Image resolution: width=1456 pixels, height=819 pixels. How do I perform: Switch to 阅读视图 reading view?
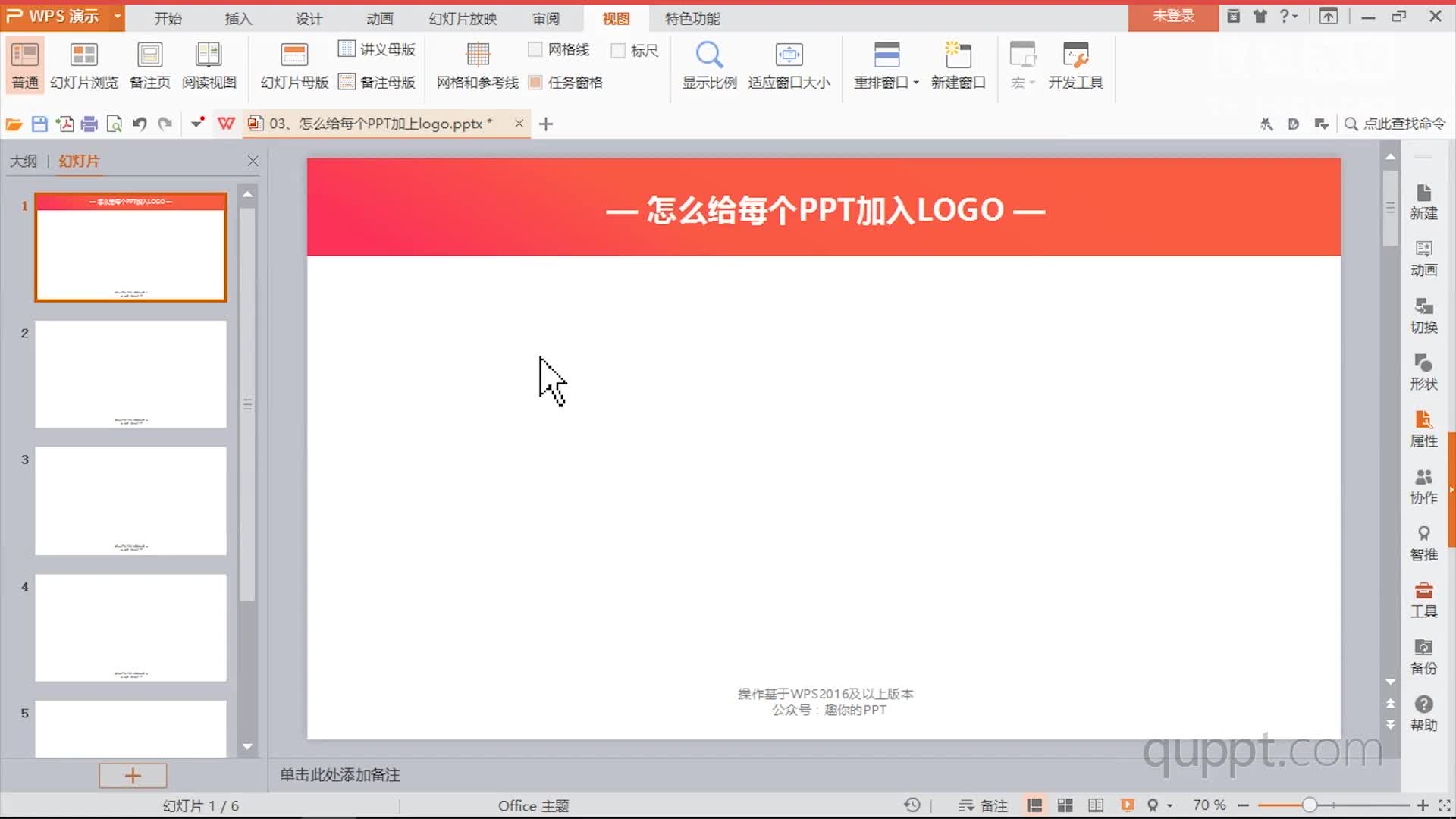[209, 66]
